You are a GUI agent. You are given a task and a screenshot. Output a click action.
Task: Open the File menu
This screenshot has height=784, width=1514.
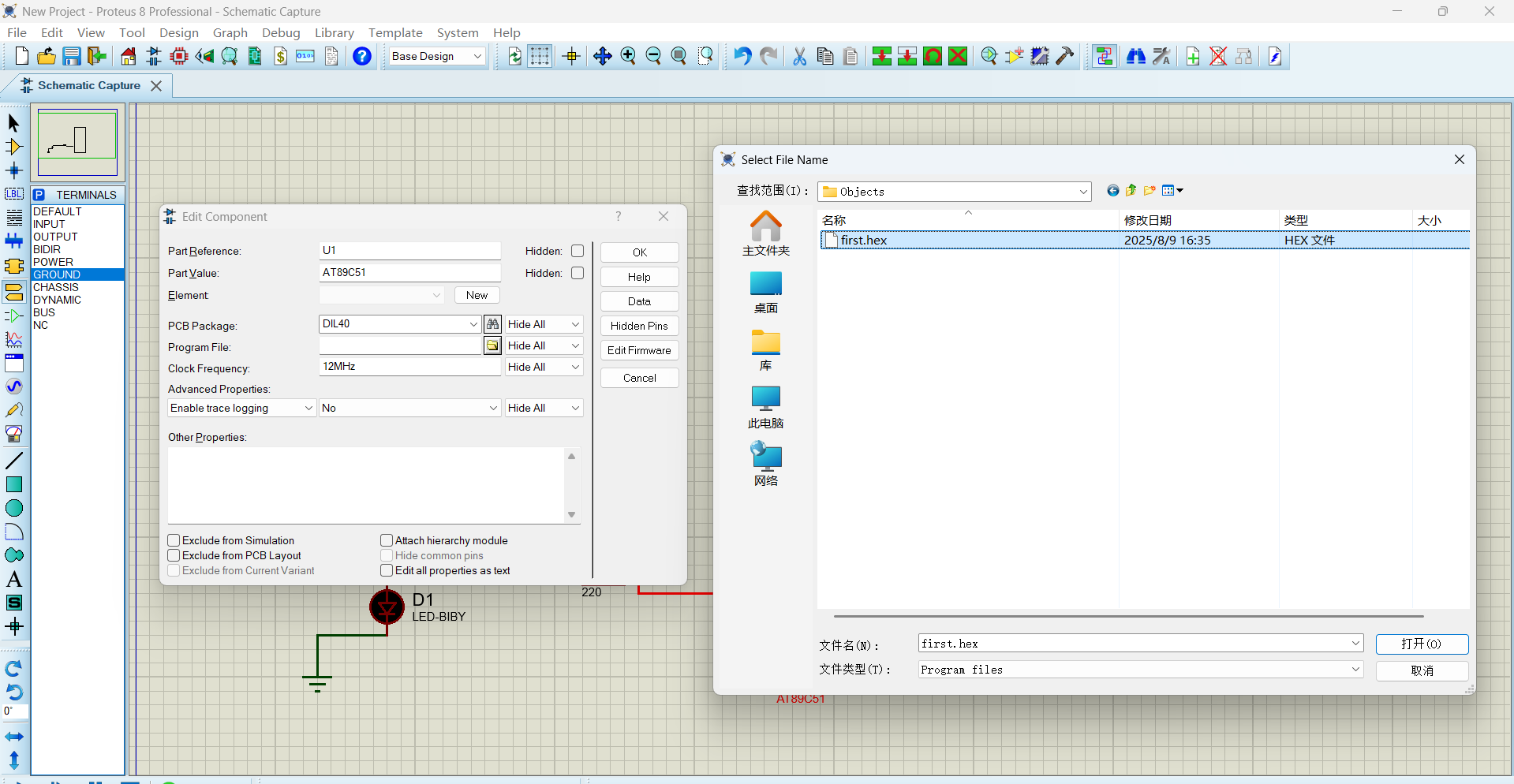point(17,32)
